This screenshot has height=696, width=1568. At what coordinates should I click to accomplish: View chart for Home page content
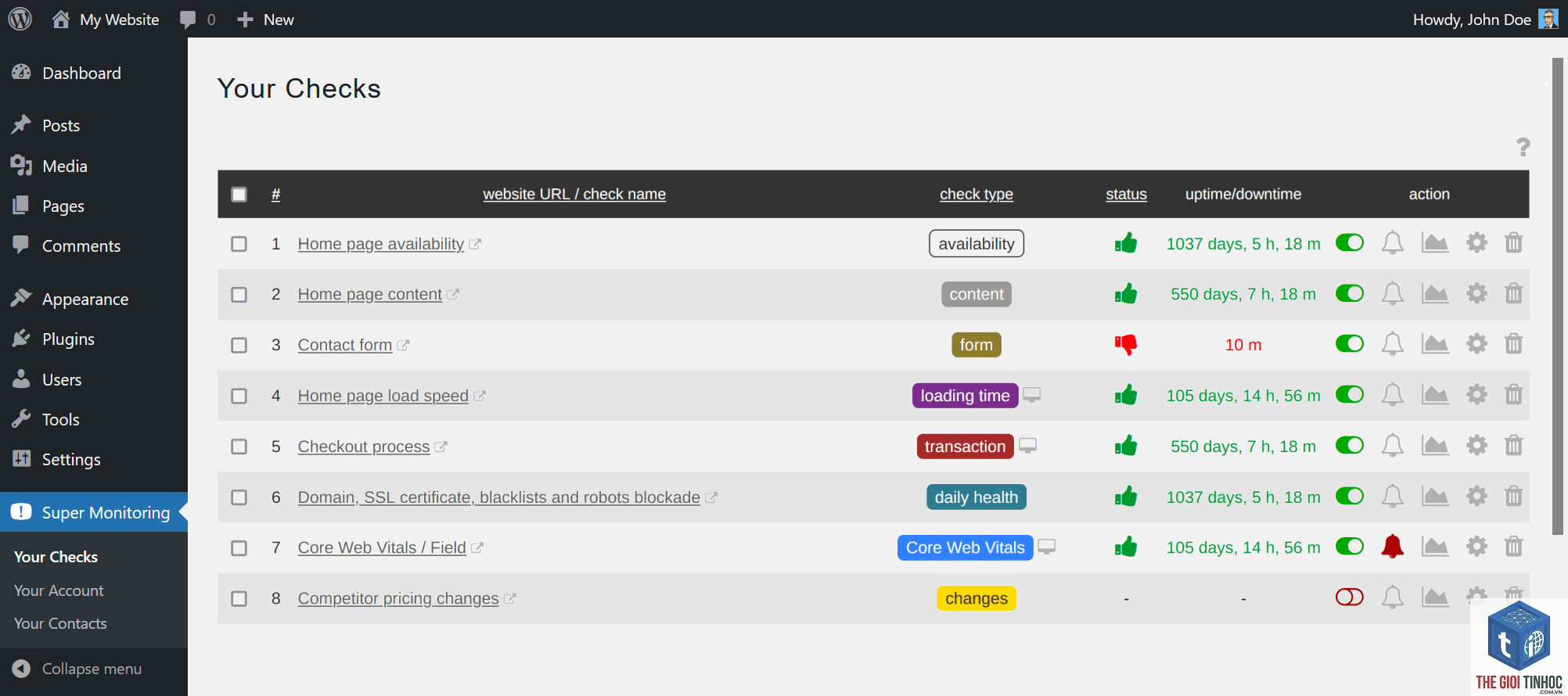coord(1435,294)
